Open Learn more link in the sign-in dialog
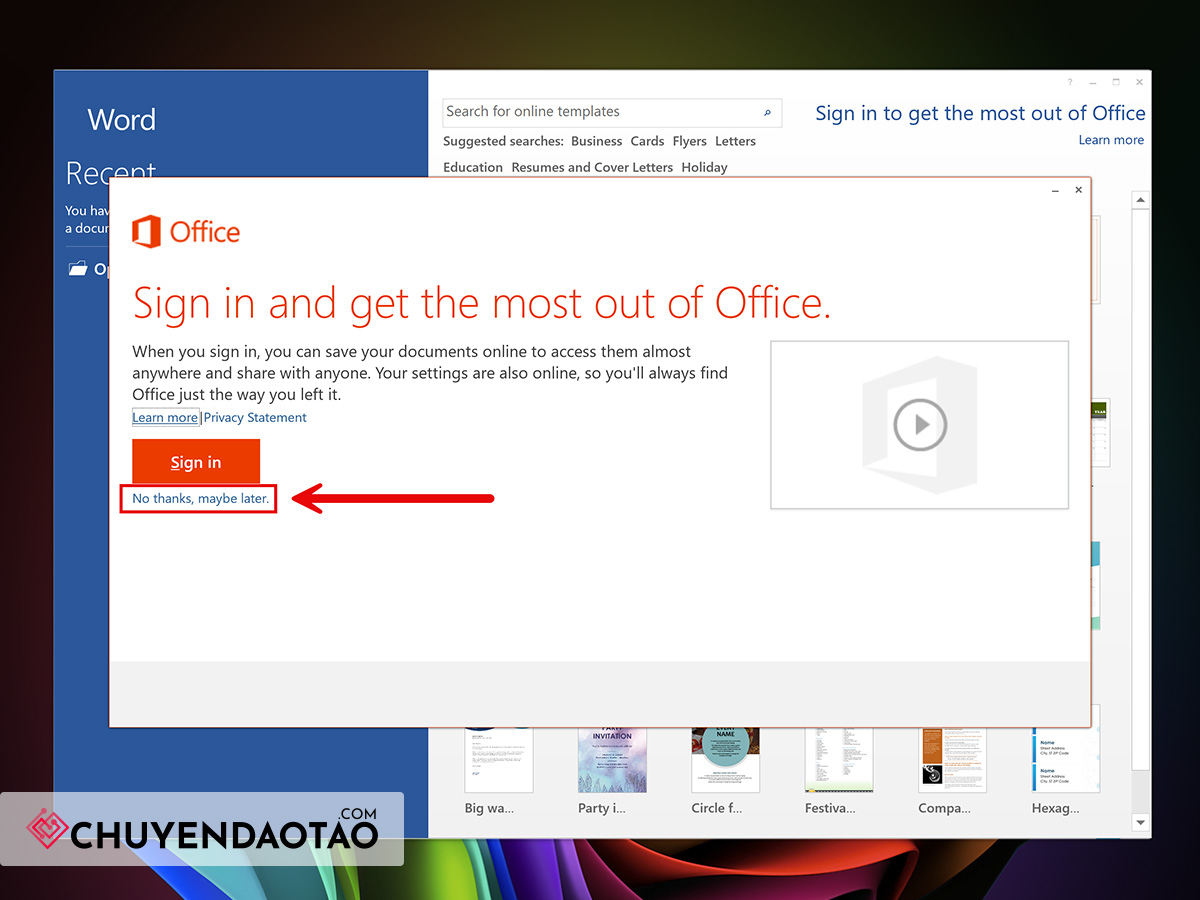Viewport: 1200px width, 900px height. [x=165, y=417]
